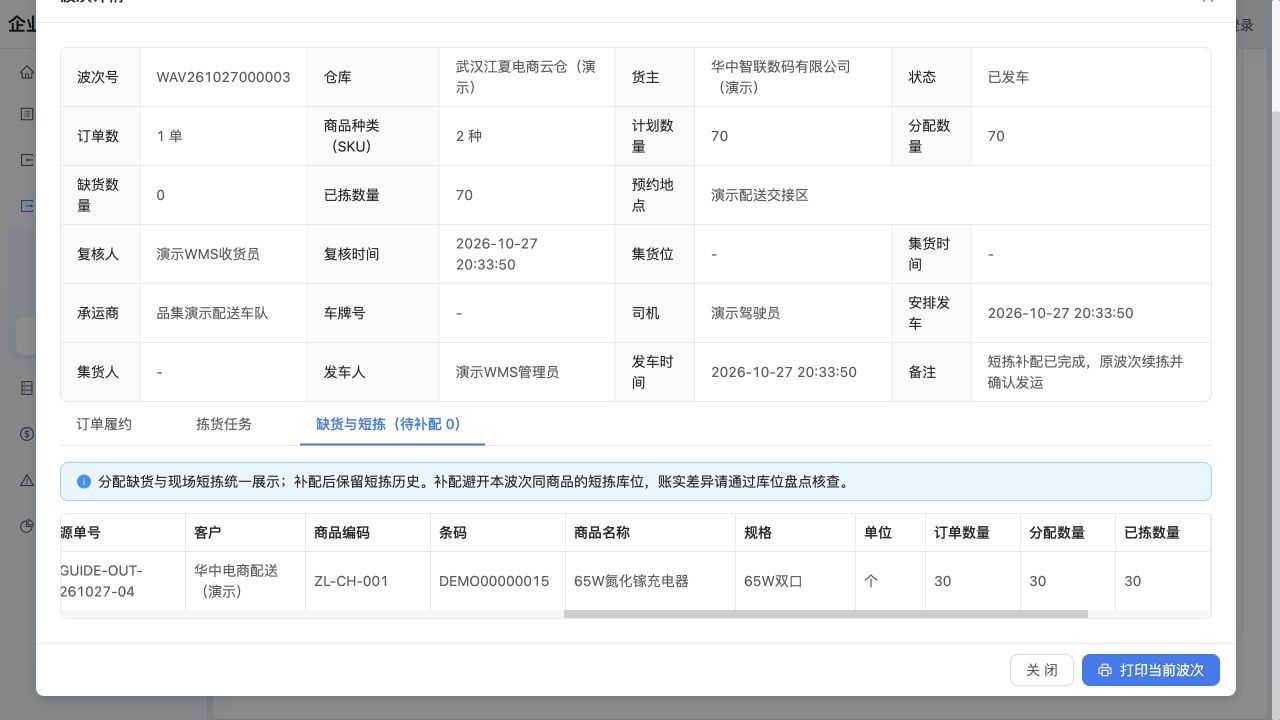
Task: Click barcode DEMO00000015
Action: pos(494,581)
